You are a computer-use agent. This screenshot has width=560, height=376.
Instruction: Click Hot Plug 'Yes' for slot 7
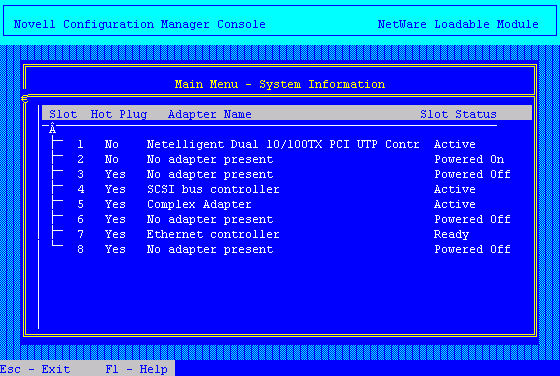tap(115, 234)
